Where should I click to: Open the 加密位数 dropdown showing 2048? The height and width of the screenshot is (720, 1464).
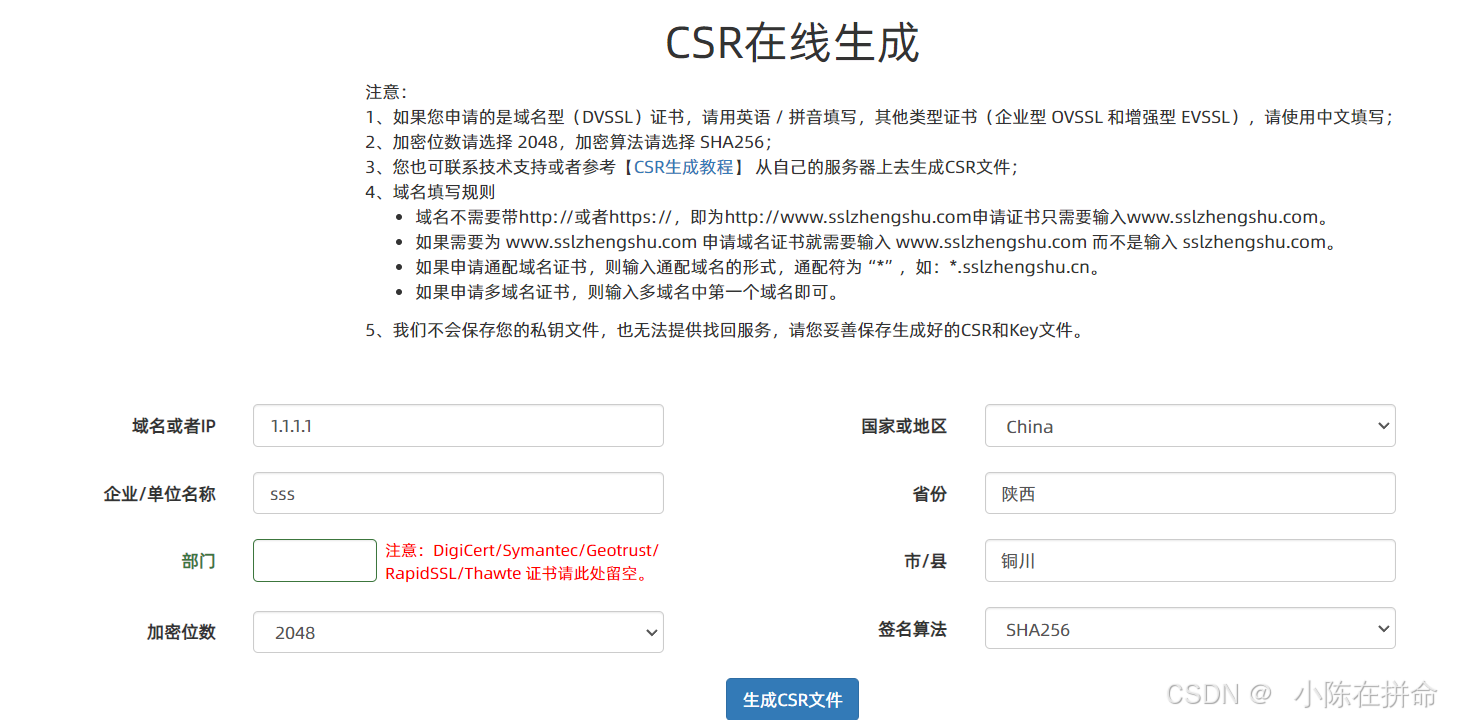(x=458, y=632)
